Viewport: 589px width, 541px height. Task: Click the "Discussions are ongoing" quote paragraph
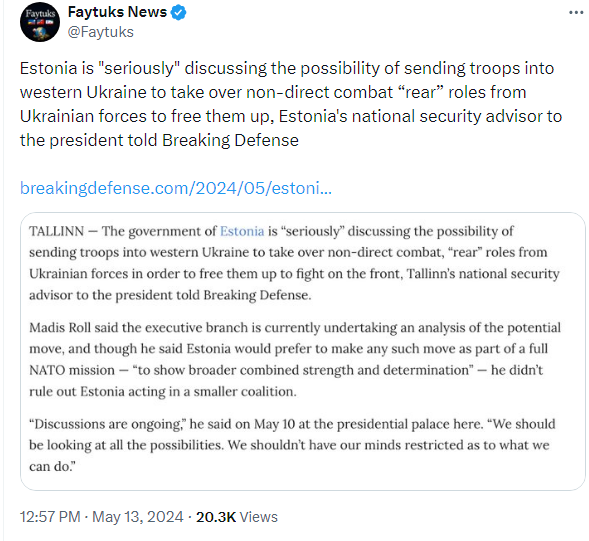coord(292,445)
